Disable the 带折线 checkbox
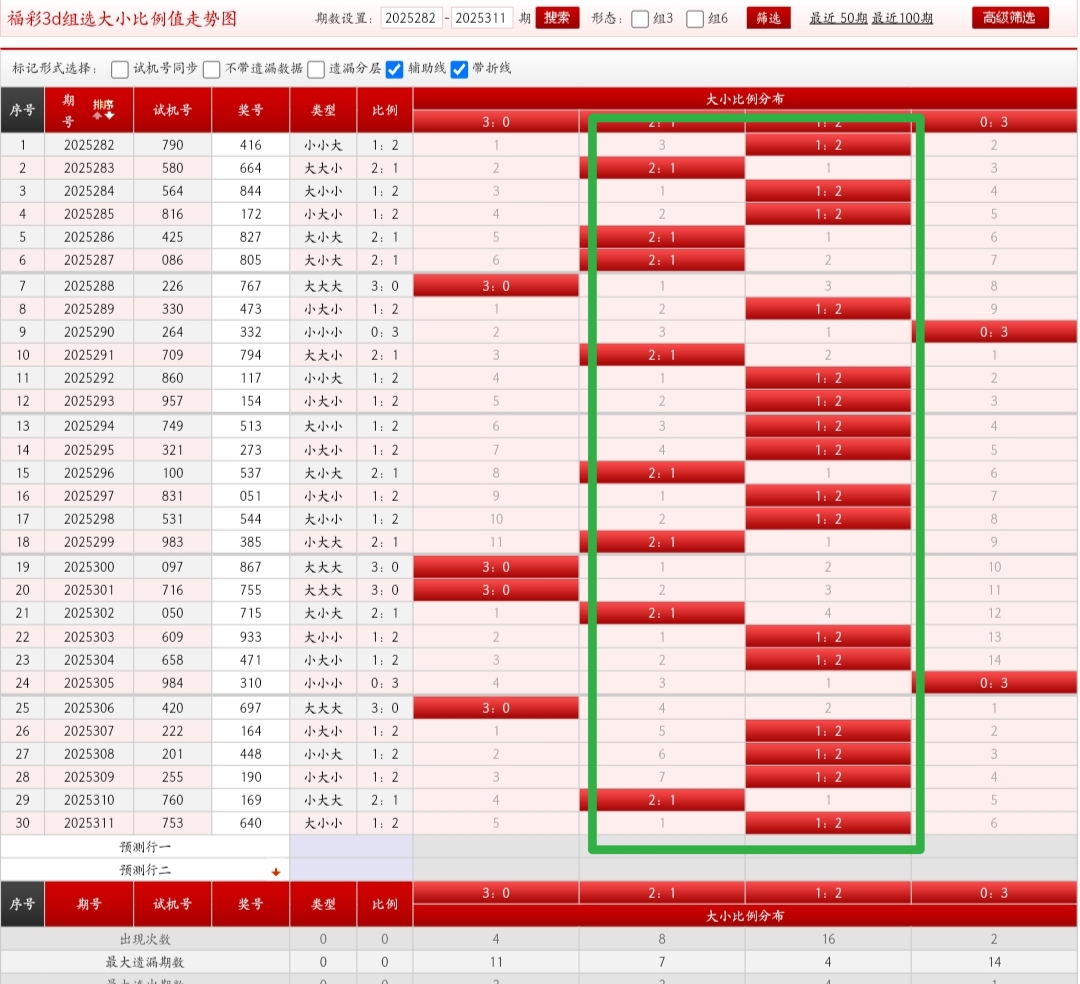The width and height of the screenshot is (1080, 984). pos(460,69)
